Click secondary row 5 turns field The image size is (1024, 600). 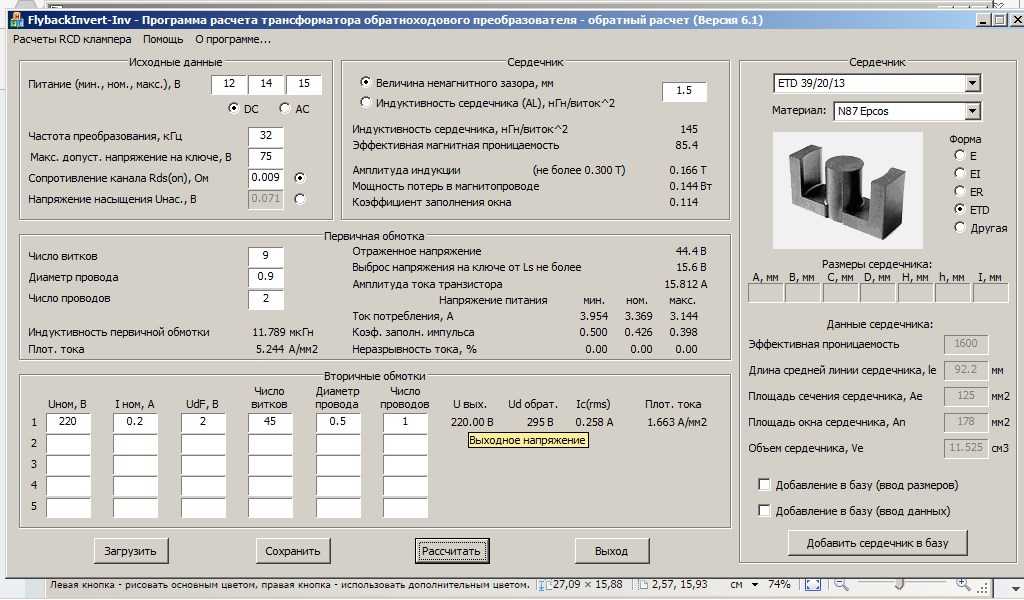(270, 507)
